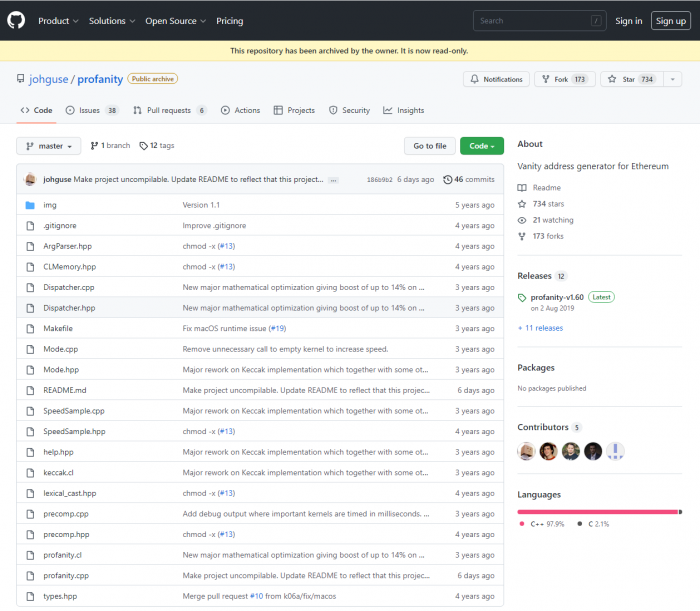Screen dimensions: 700x611
Task: Open the Pricing page
Action: pos(229,21)
